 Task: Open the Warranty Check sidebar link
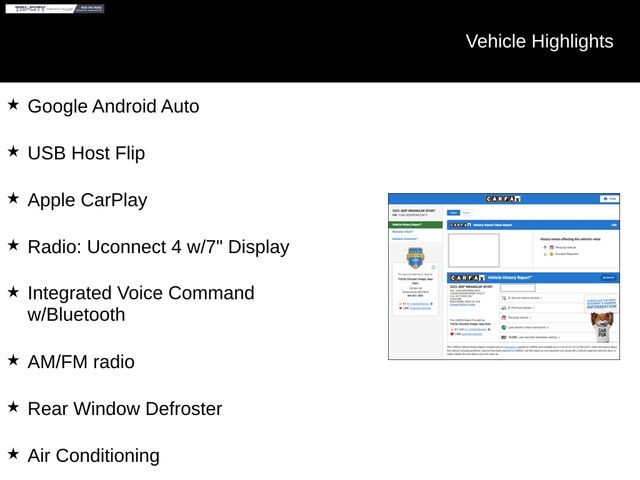(403, 232)
